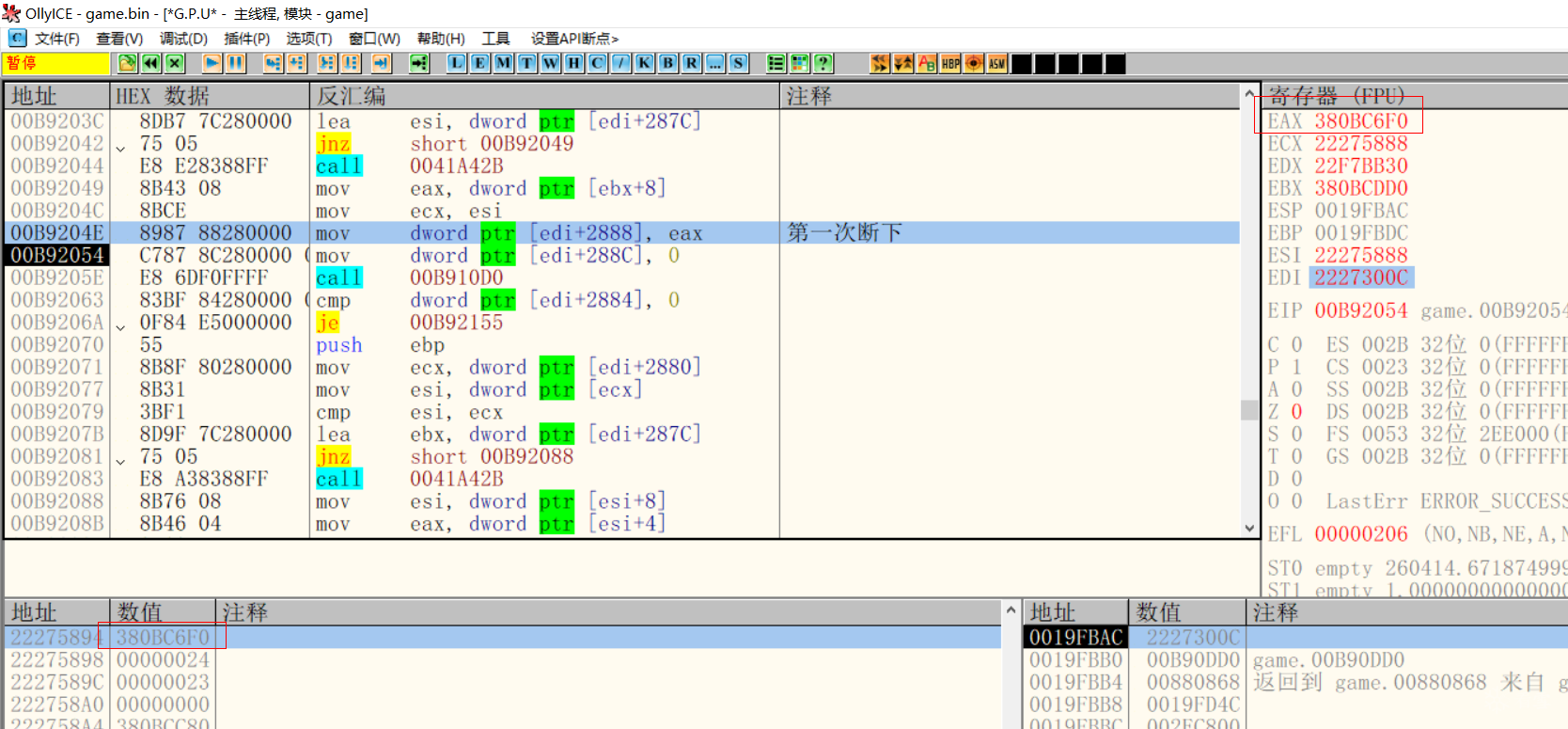Click the 反汇编 column header
Image resolution: width=1568 pixels, height=729 pixels.
(x=544, y=96)
